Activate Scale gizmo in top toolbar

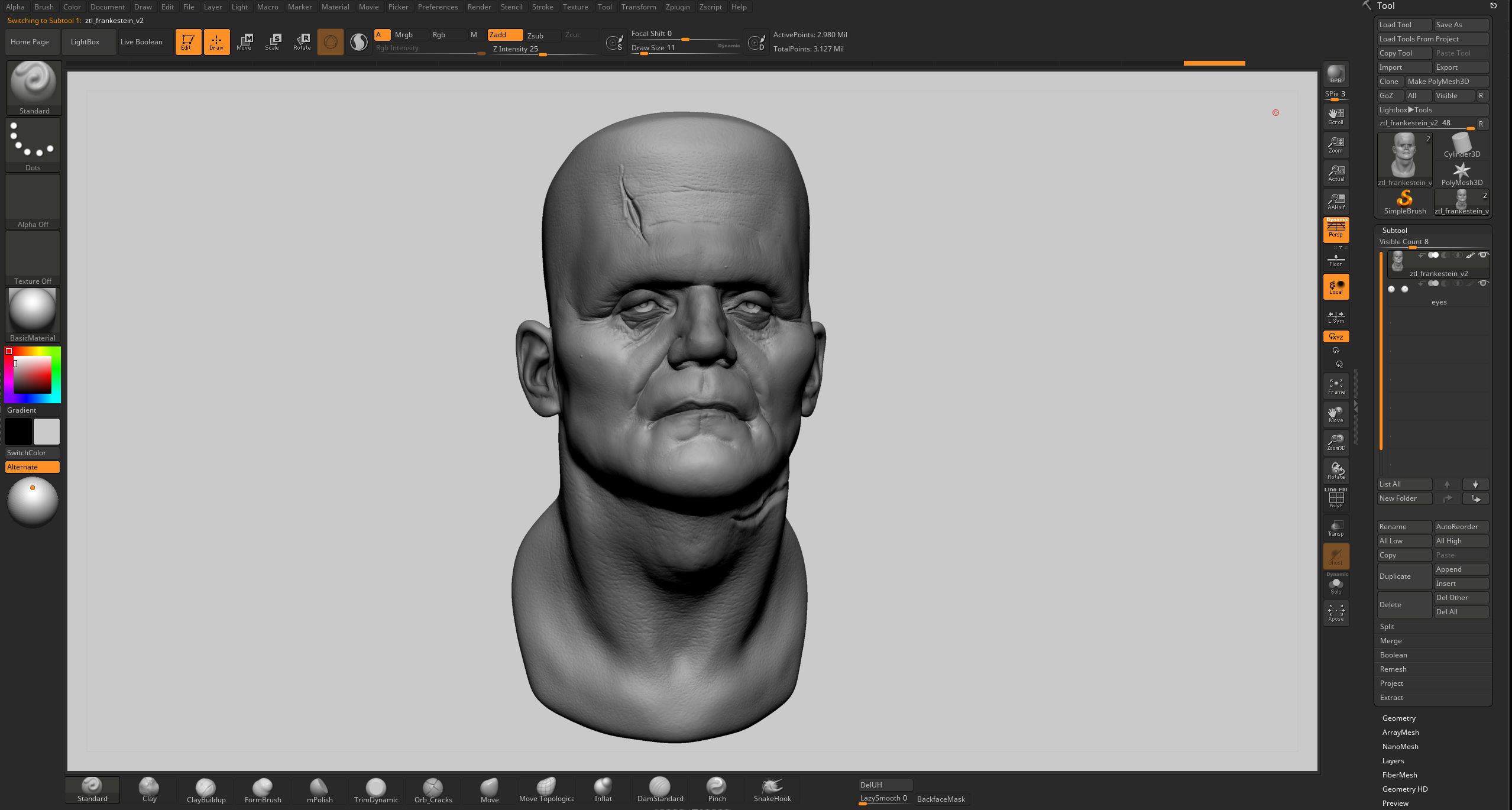(x=272, y=42)
